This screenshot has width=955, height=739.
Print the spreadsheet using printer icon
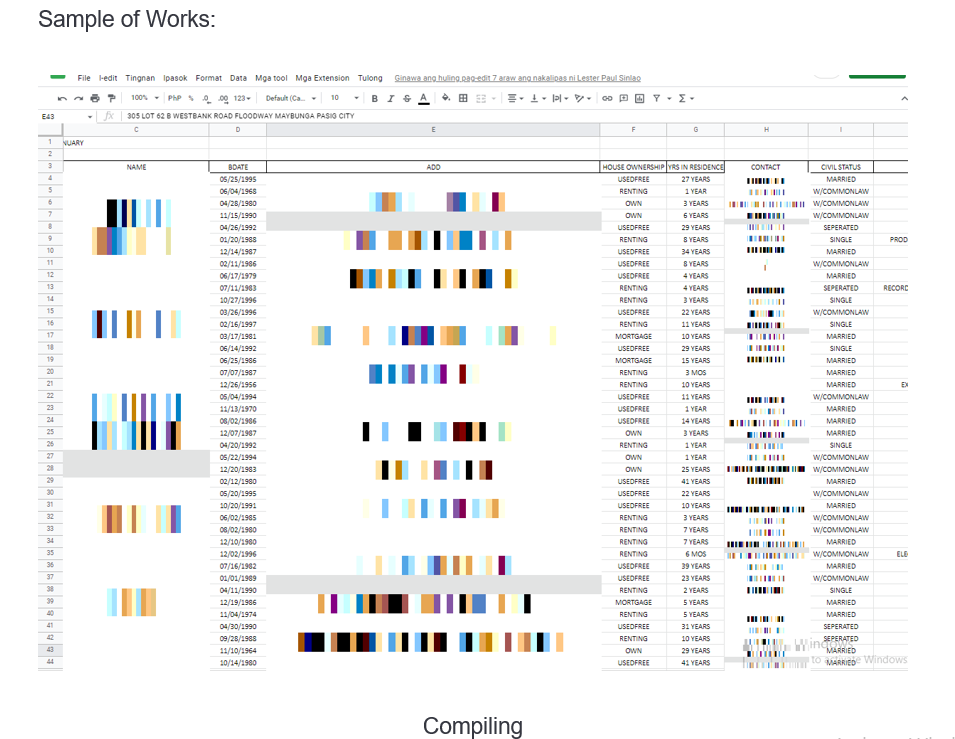click(x=94, y=98)
